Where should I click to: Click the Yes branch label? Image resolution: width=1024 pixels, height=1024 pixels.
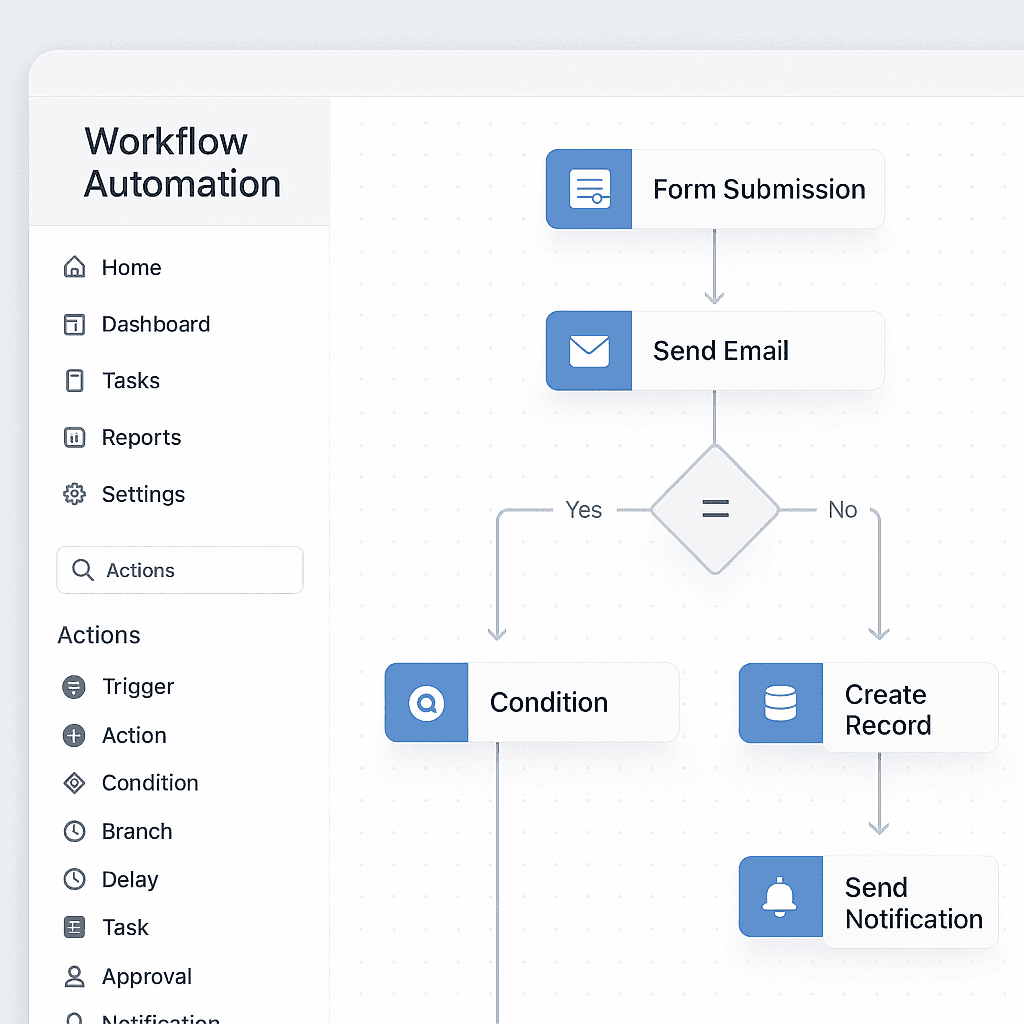[x=583, y=509]
